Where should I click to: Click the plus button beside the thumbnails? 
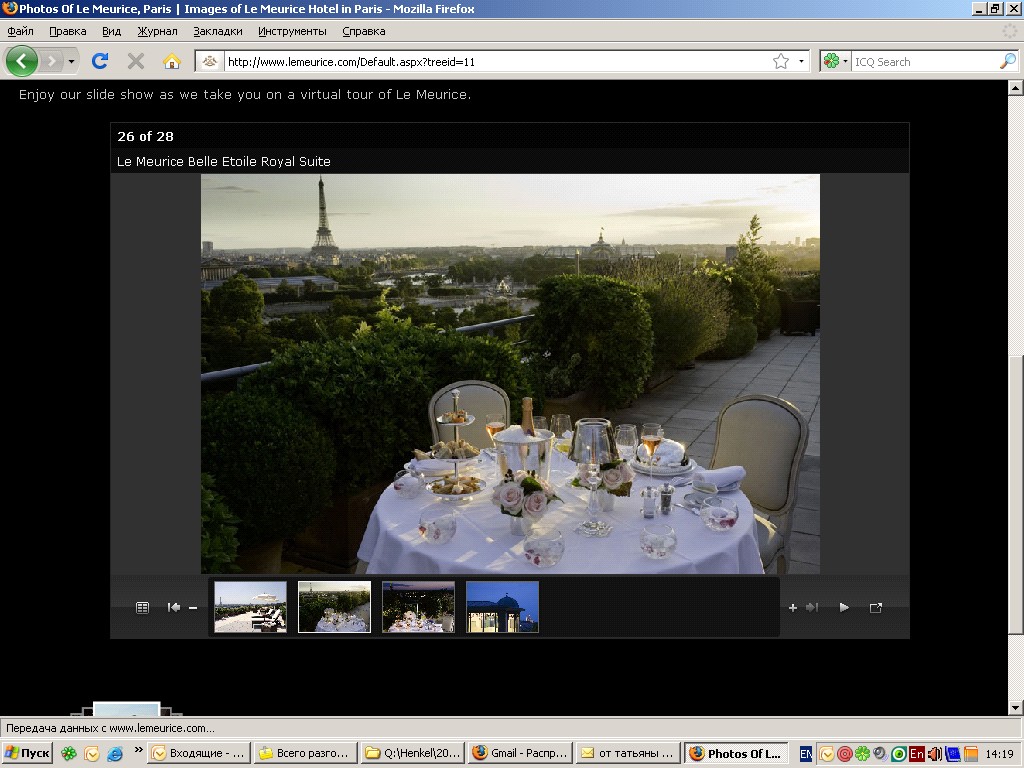(793, 607)
